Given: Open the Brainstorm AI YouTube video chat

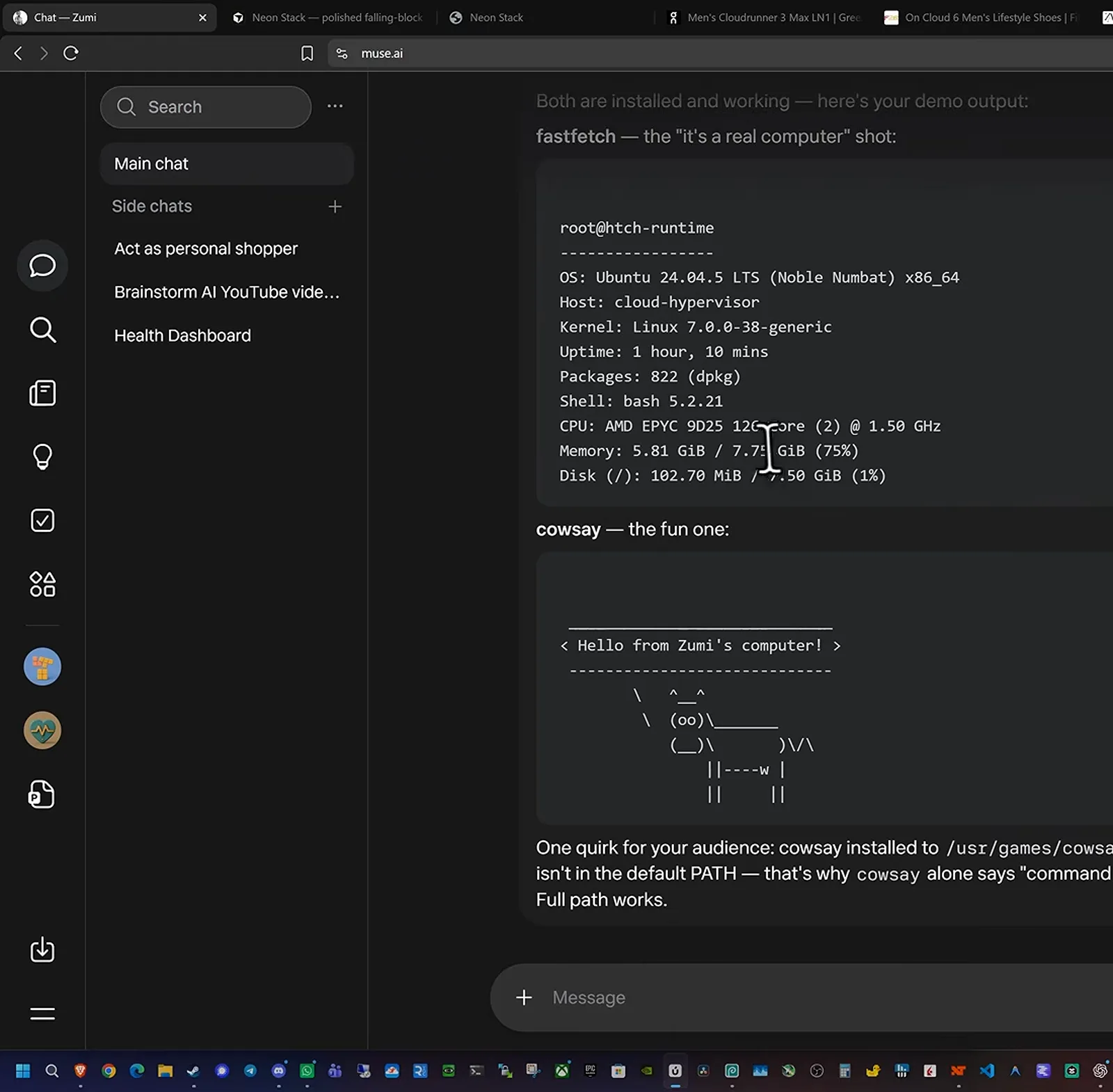Looking at the screenshot, I should click(227, 292).
